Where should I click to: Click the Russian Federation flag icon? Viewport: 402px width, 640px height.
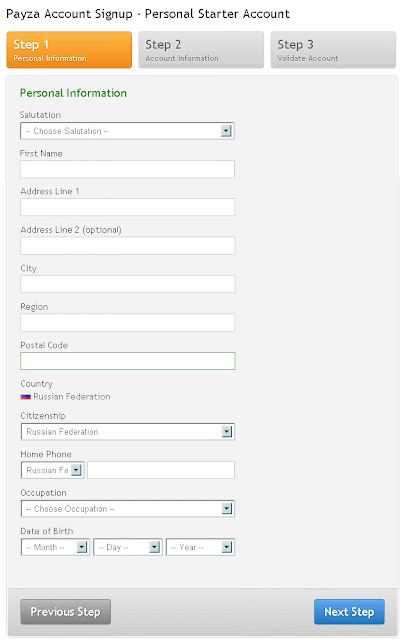tap(26, 396)
